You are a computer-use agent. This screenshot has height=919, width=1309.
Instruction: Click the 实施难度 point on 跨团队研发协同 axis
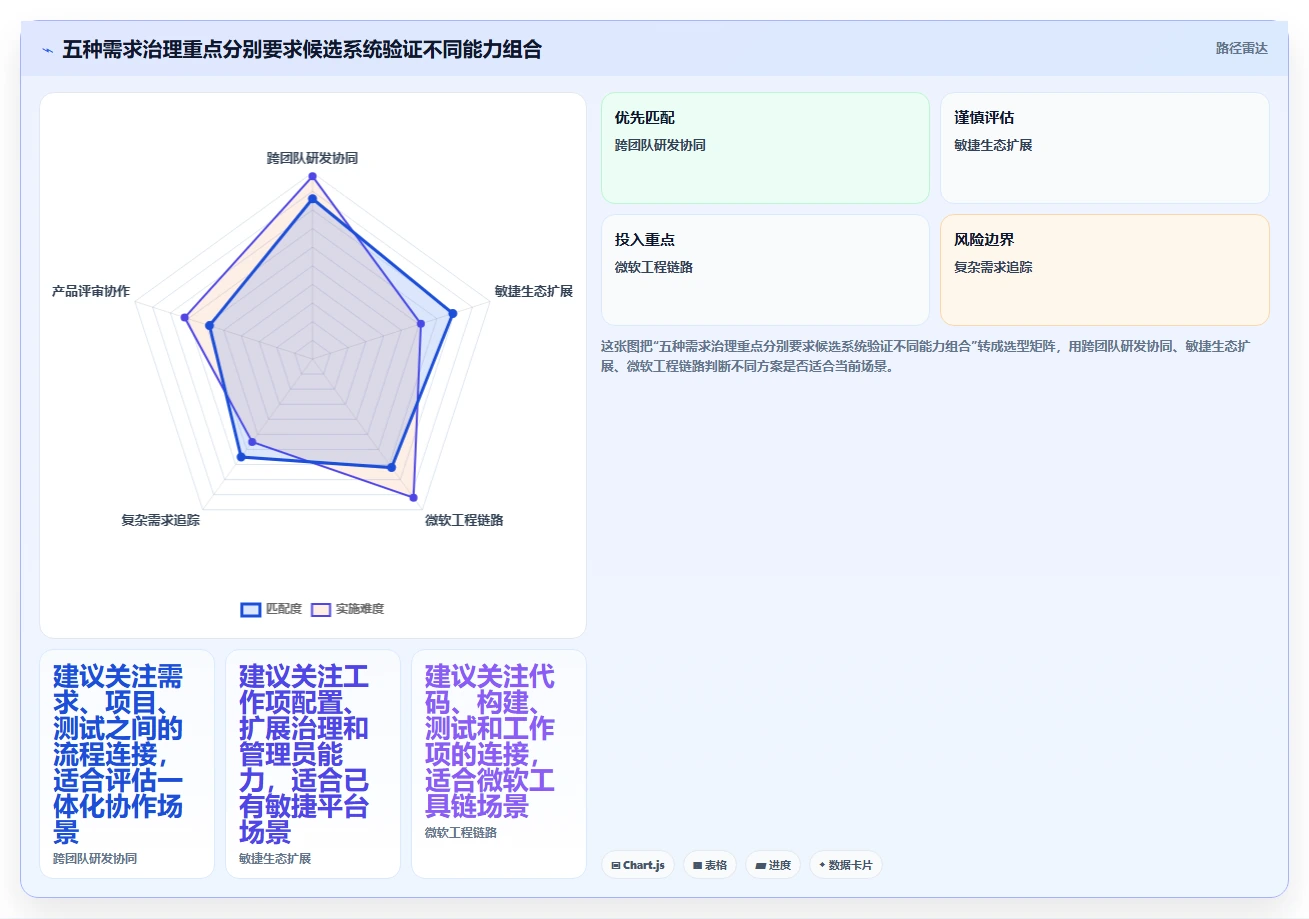pyautogui.click(x=312, y=176)
